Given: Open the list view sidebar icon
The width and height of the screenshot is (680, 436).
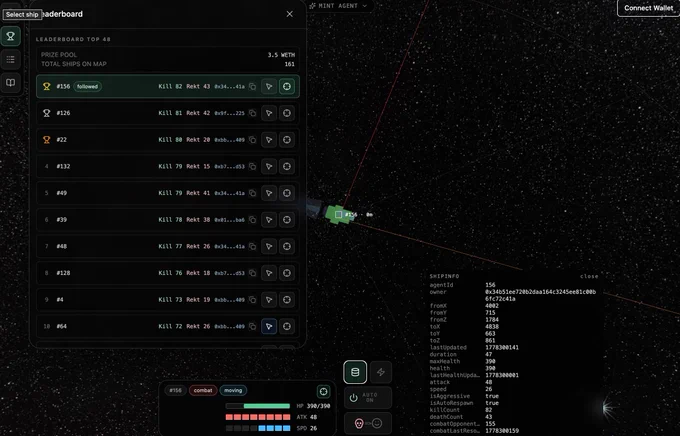Looking at the screenshot, I should (10, 59).
